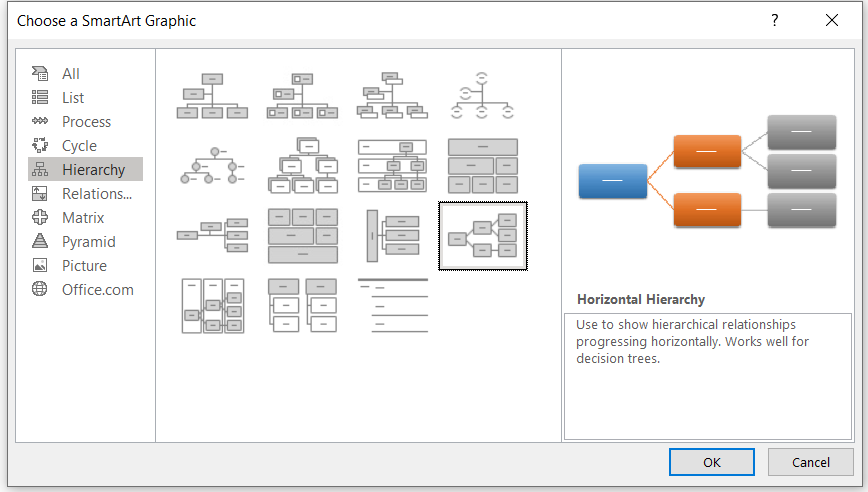Screen dimensions: 868x492
Task: Switch to the Cycle category
Action: pos(85,146)
